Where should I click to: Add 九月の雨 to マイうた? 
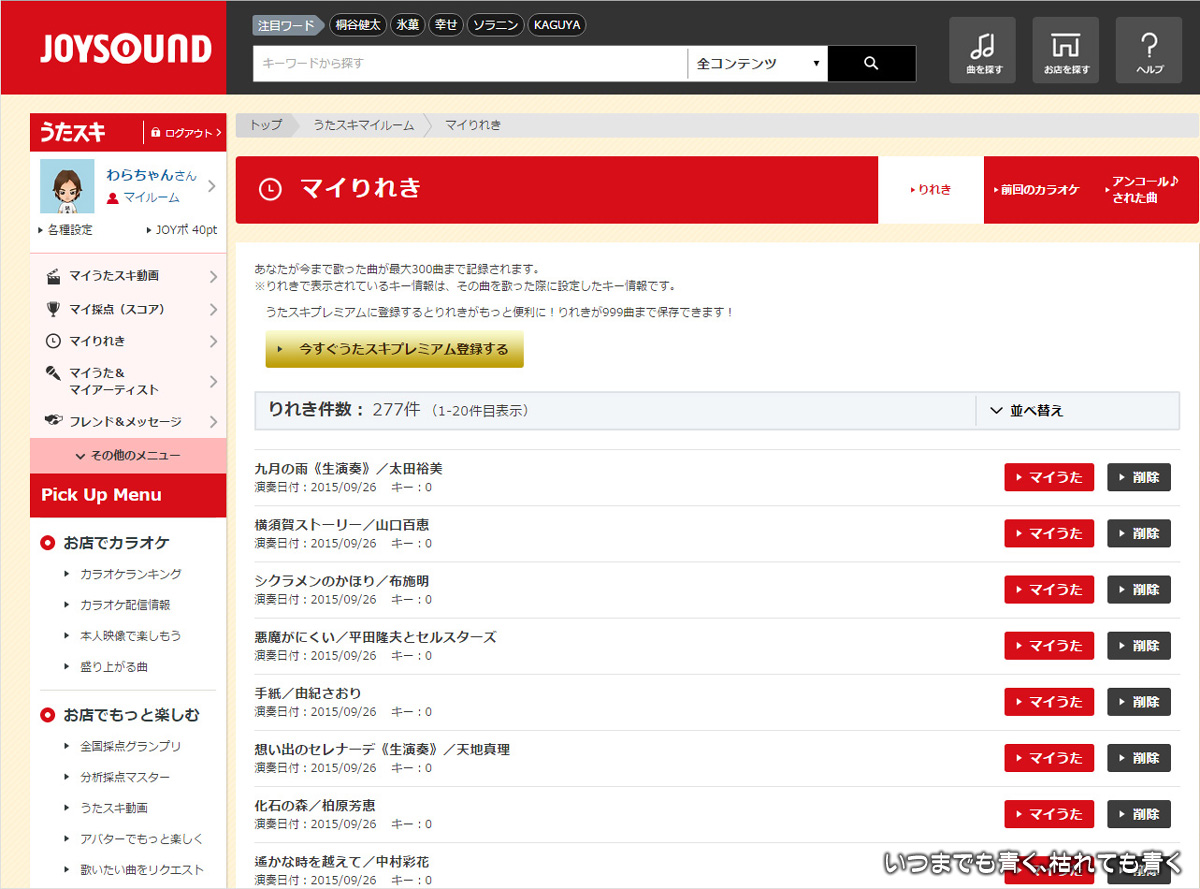click(x=1048, y=477)
